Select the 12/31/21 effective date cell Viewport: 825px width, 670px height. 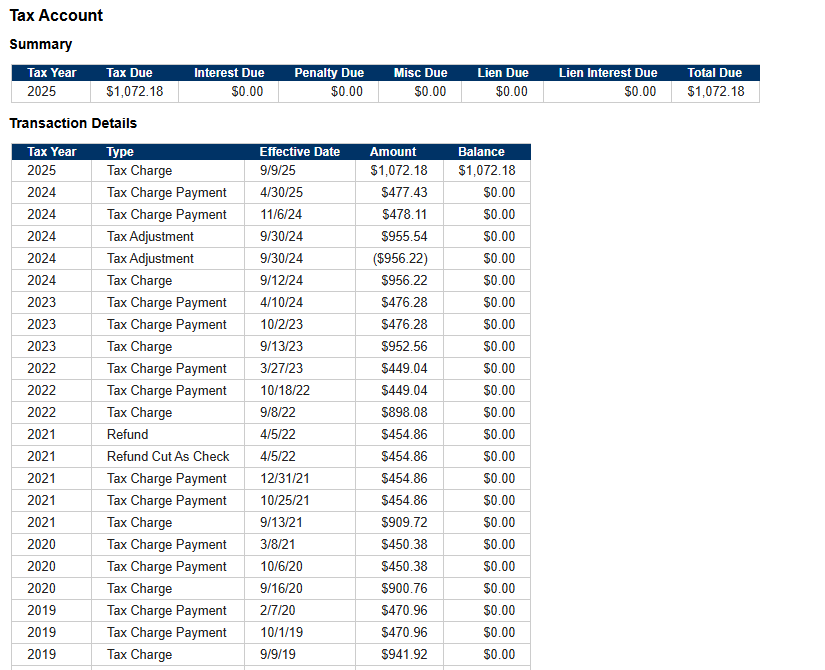pos(284,479)
